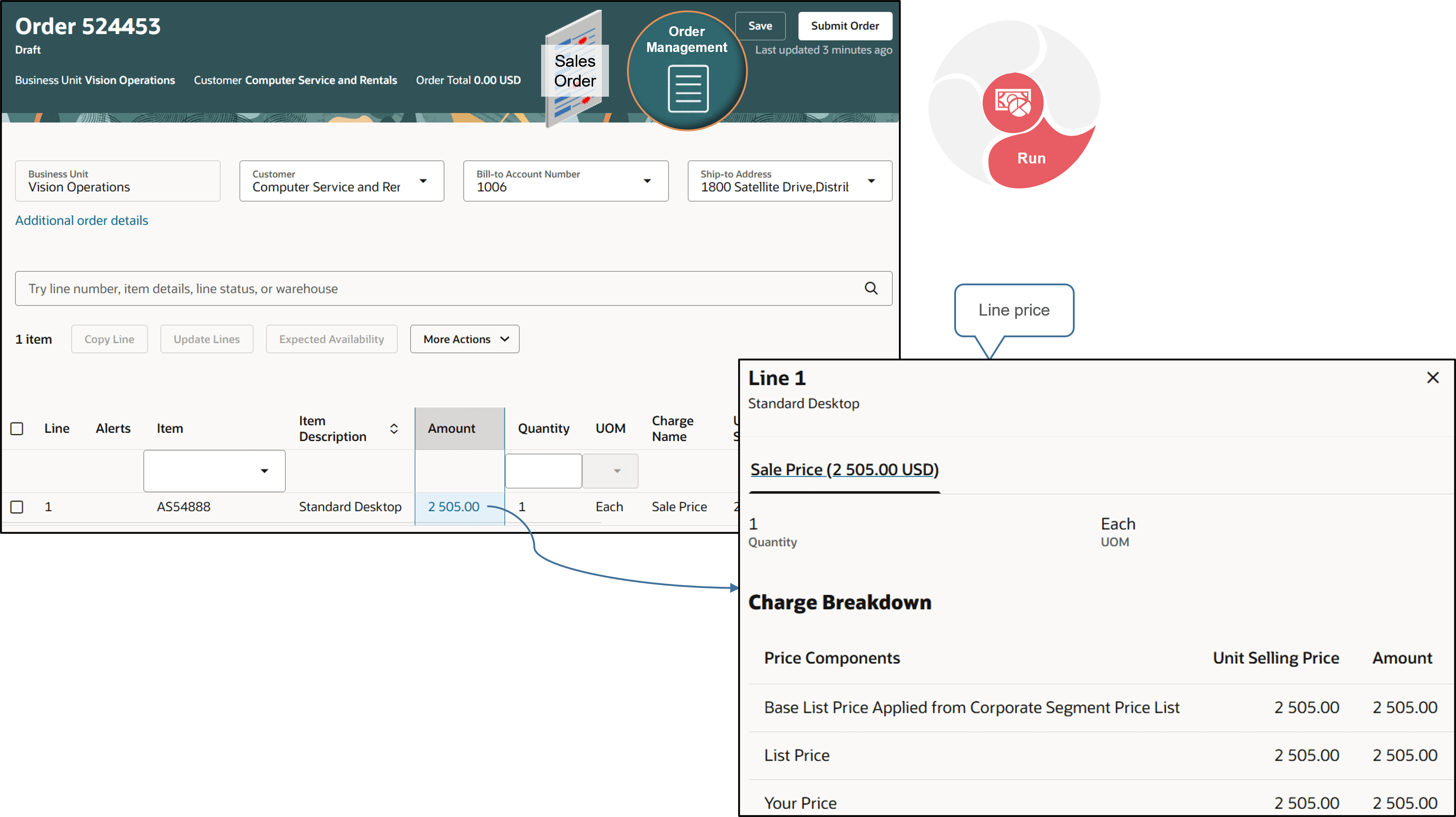Viewport: 1456px width, 817px height.
Task: Click the Submit Order button
Action: 845,25
